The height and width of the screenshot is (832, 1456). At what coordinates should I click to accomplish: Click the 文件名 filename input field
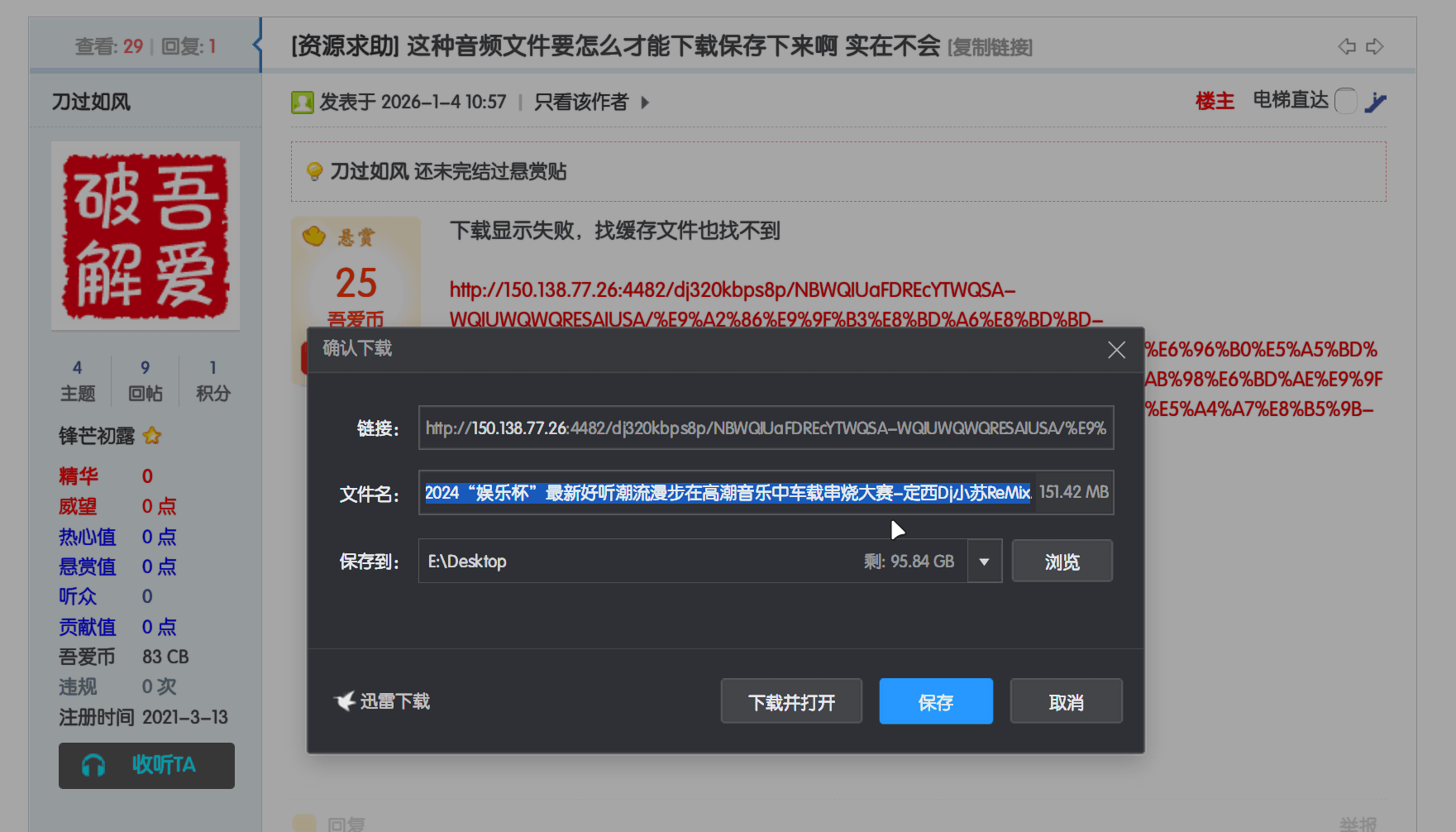pyautogui.click(x=728, y=493)
